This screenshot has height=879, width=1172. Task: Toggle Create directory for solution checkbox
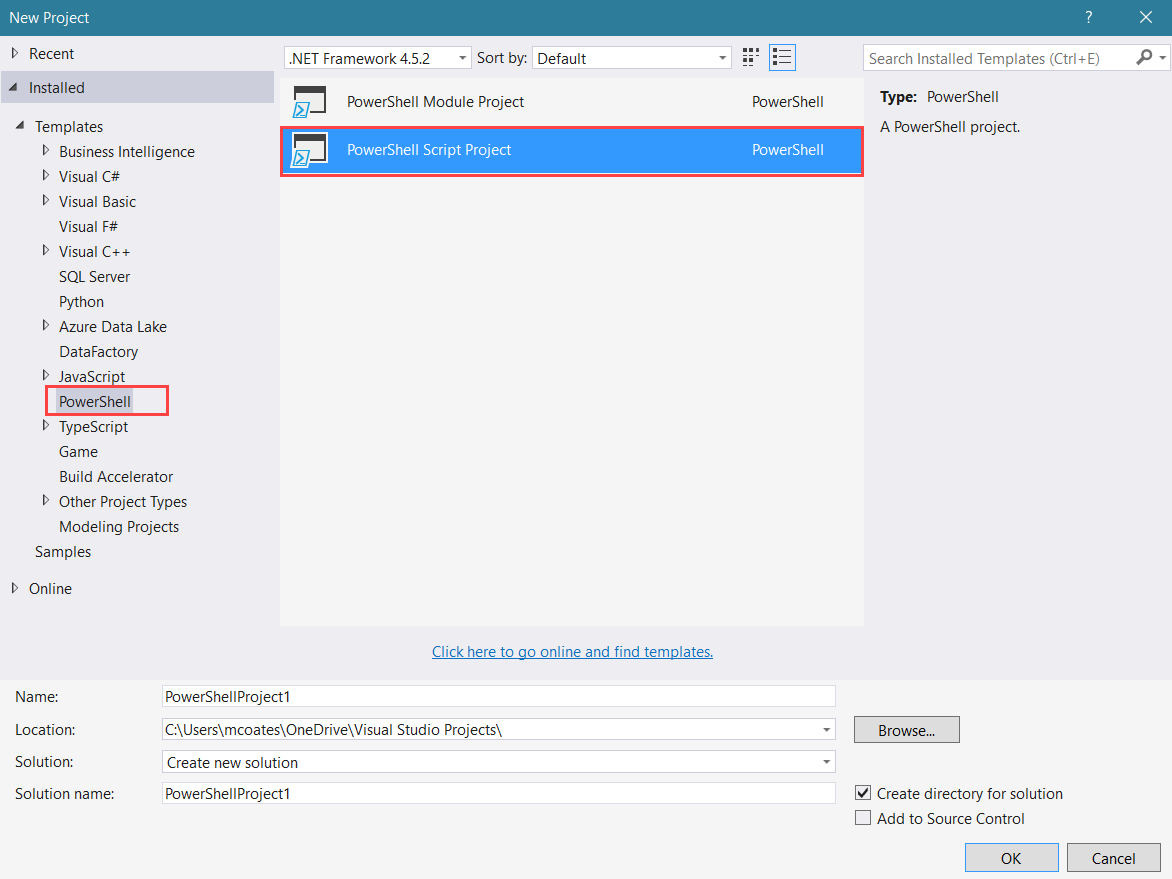tap(863, 793)
